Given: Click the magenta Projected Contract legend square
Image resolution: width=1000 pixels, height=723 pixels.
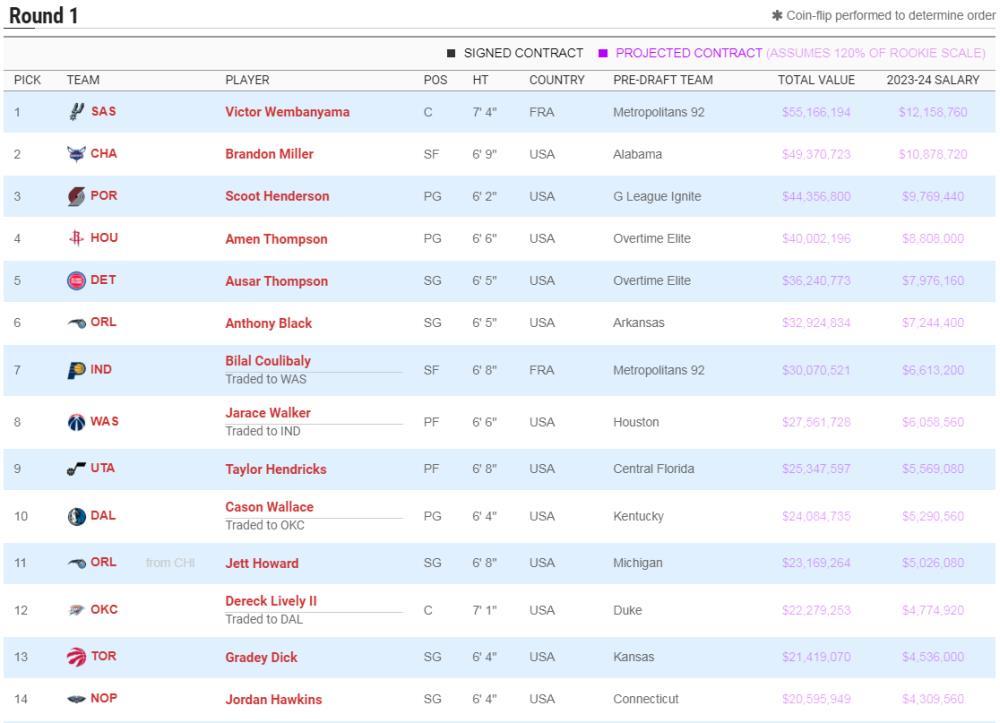Looking at the screenshot, I should coord(603,53).
